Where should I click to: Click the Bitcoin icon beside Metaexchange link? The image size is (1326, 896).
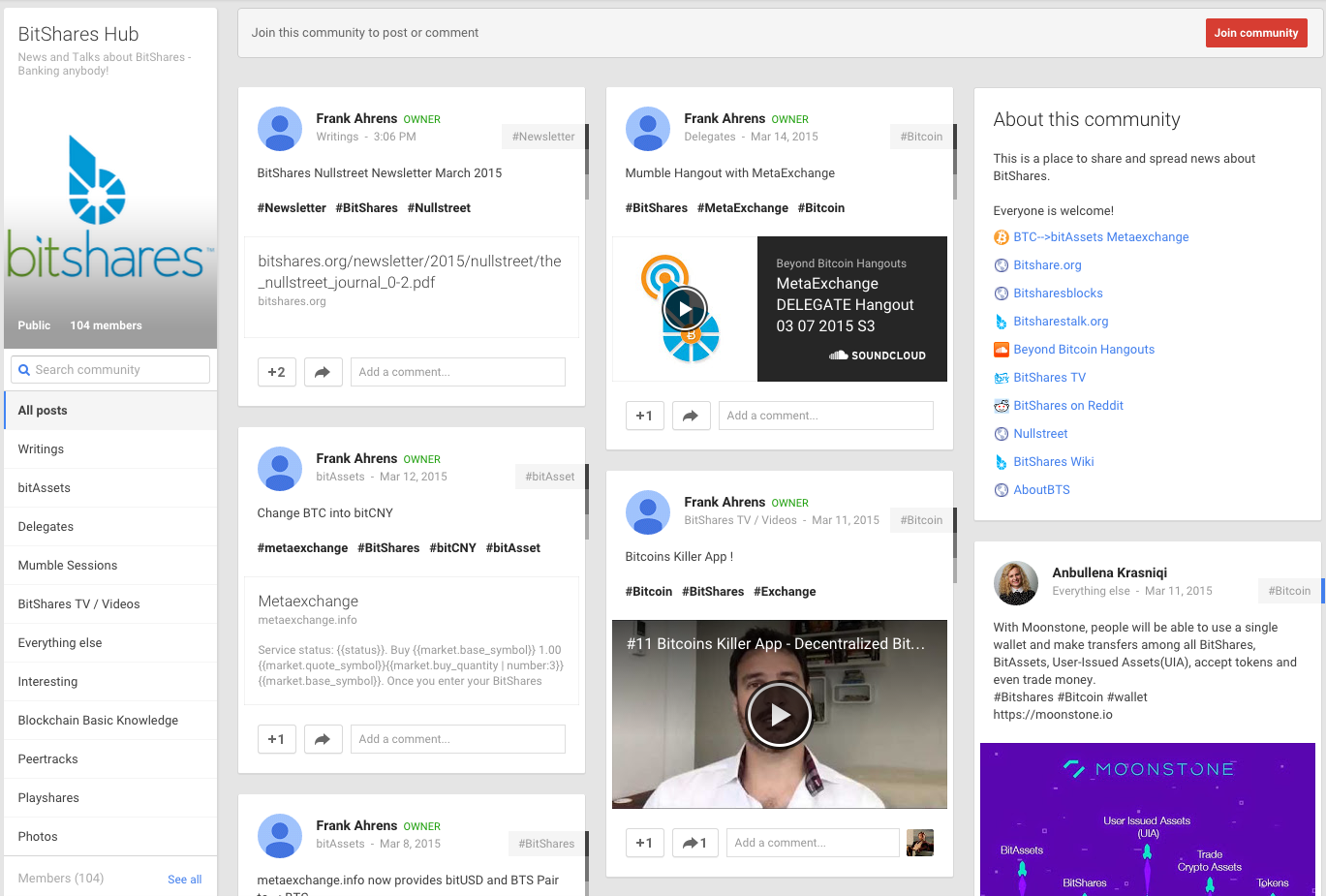(1002, 237)
